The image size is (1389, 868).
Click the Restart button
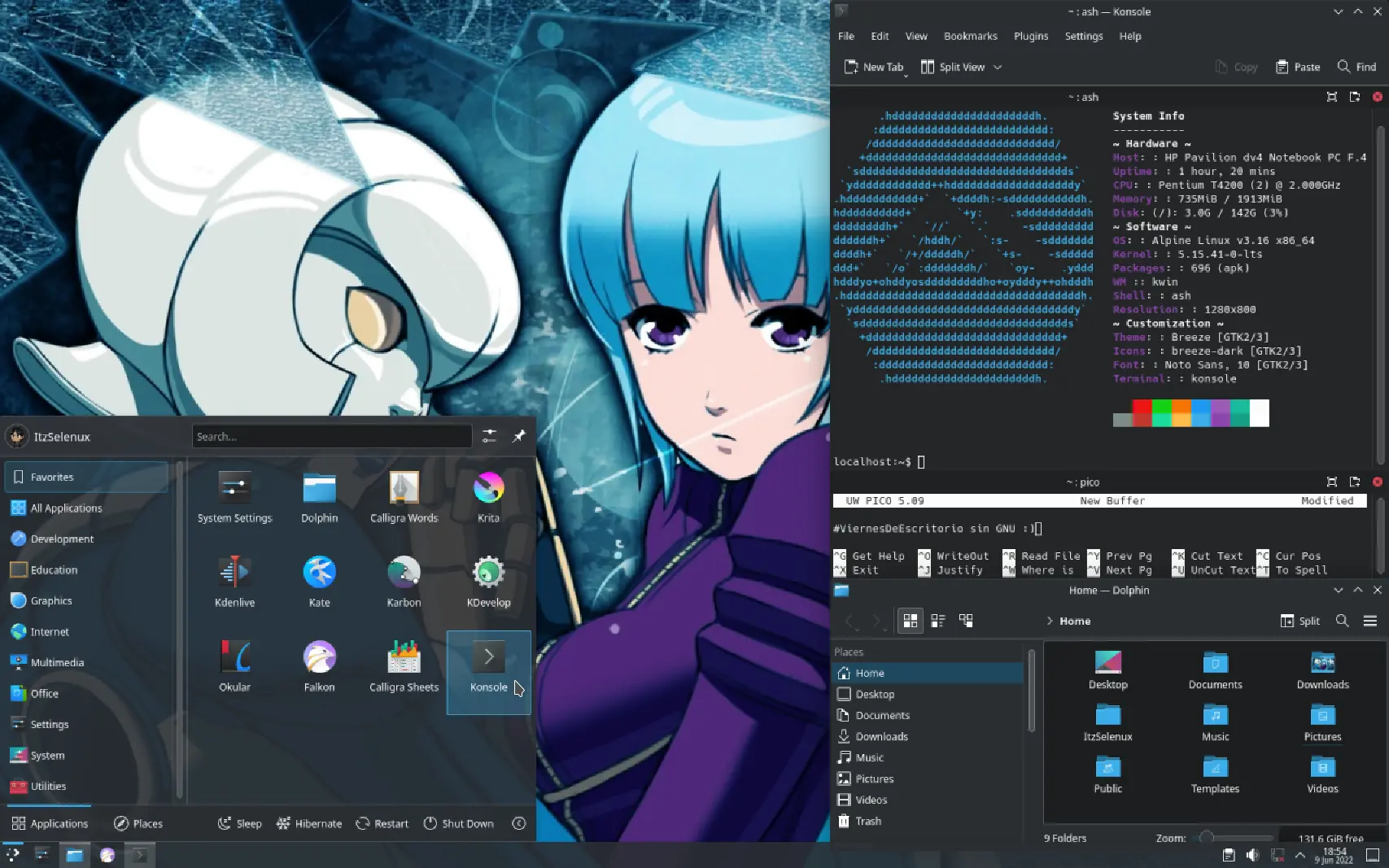tap(382, 823)
